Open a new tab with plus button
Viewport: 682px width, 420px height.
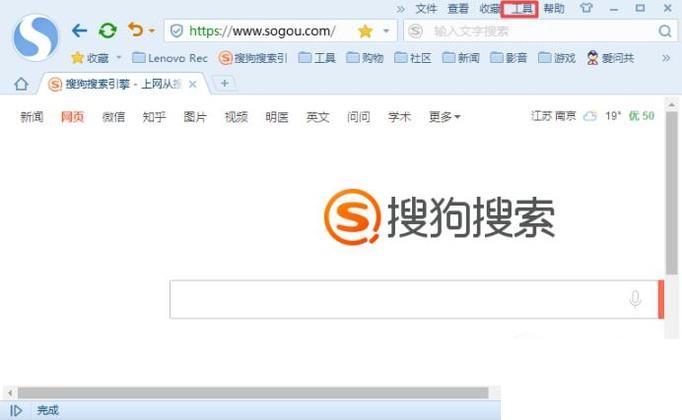pos(224,83)
